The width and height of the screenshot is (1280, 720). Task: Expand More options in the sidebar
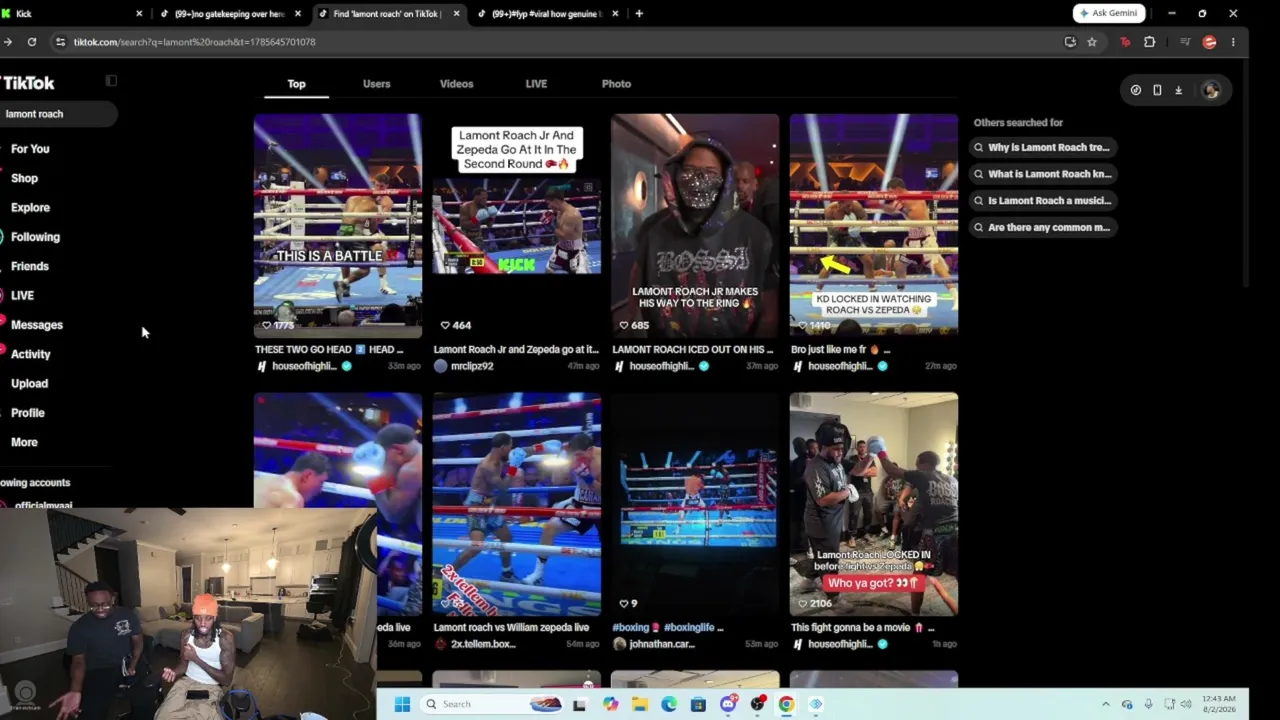[x=24, y=442]
